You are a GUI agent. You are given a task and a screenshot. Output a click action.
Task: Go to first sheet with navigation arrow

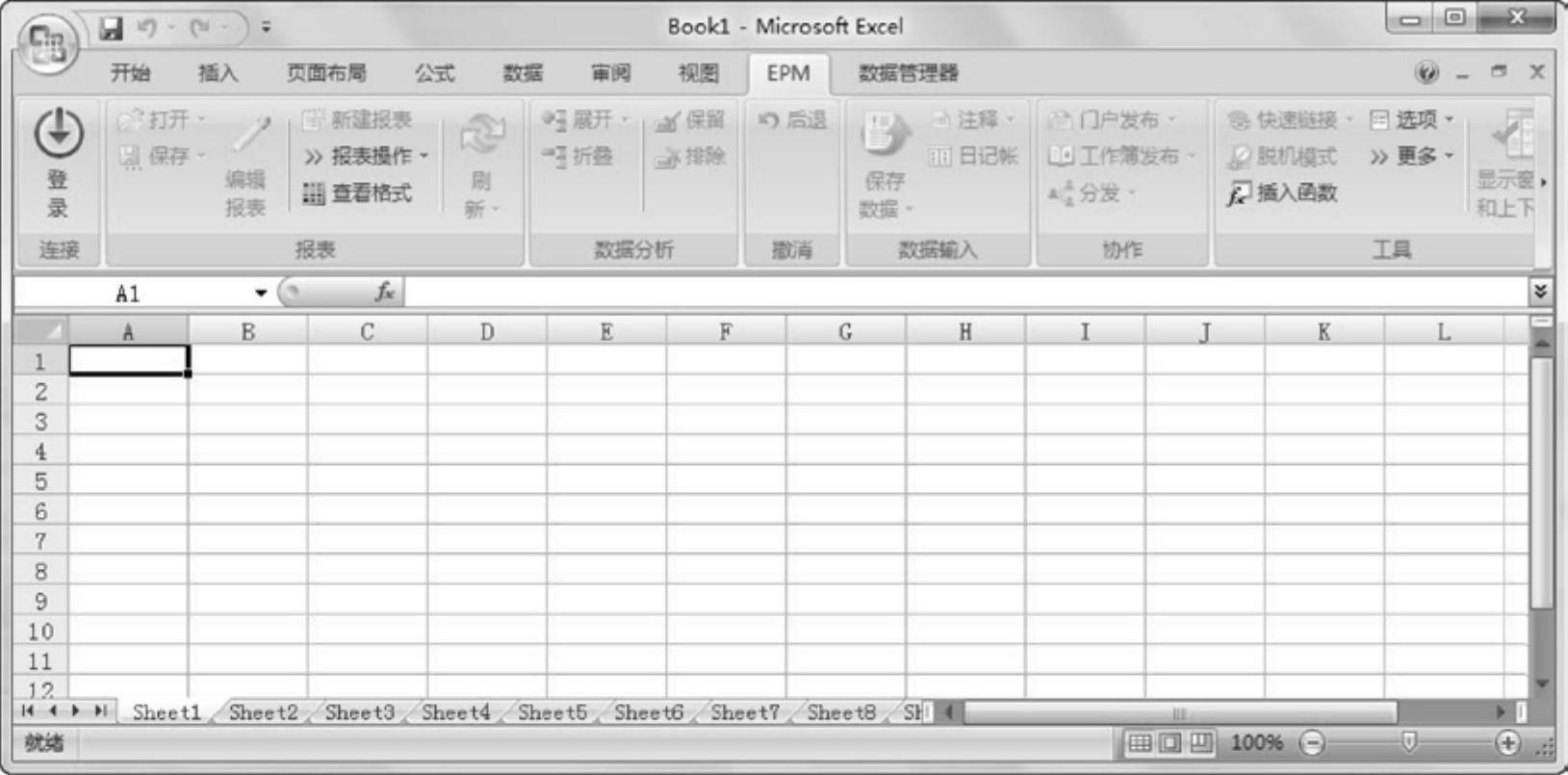[27, 711]
